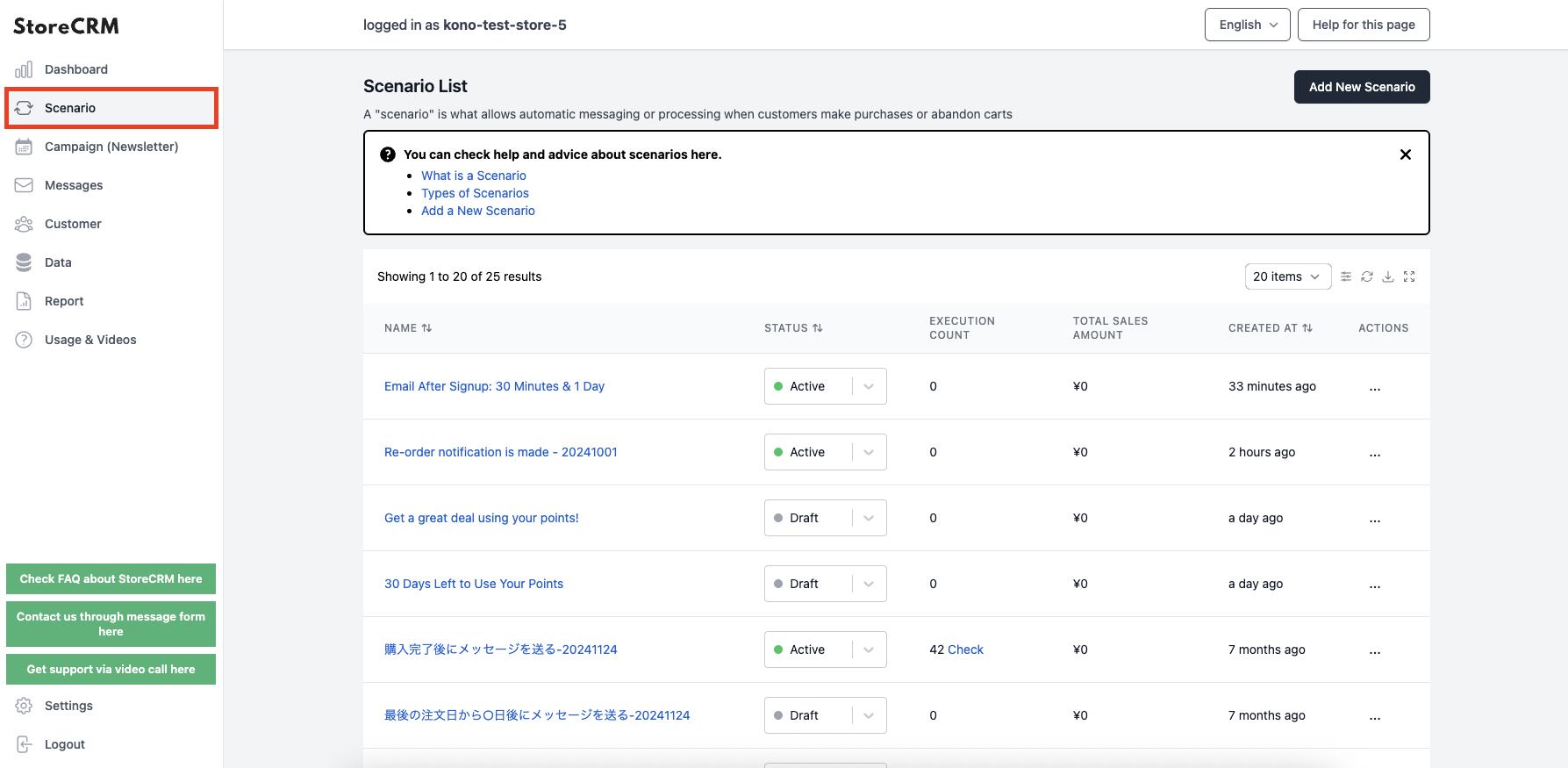
Task: Open the Types of Scenarios link
Action: pyautogui.click(x=475, y=193)
